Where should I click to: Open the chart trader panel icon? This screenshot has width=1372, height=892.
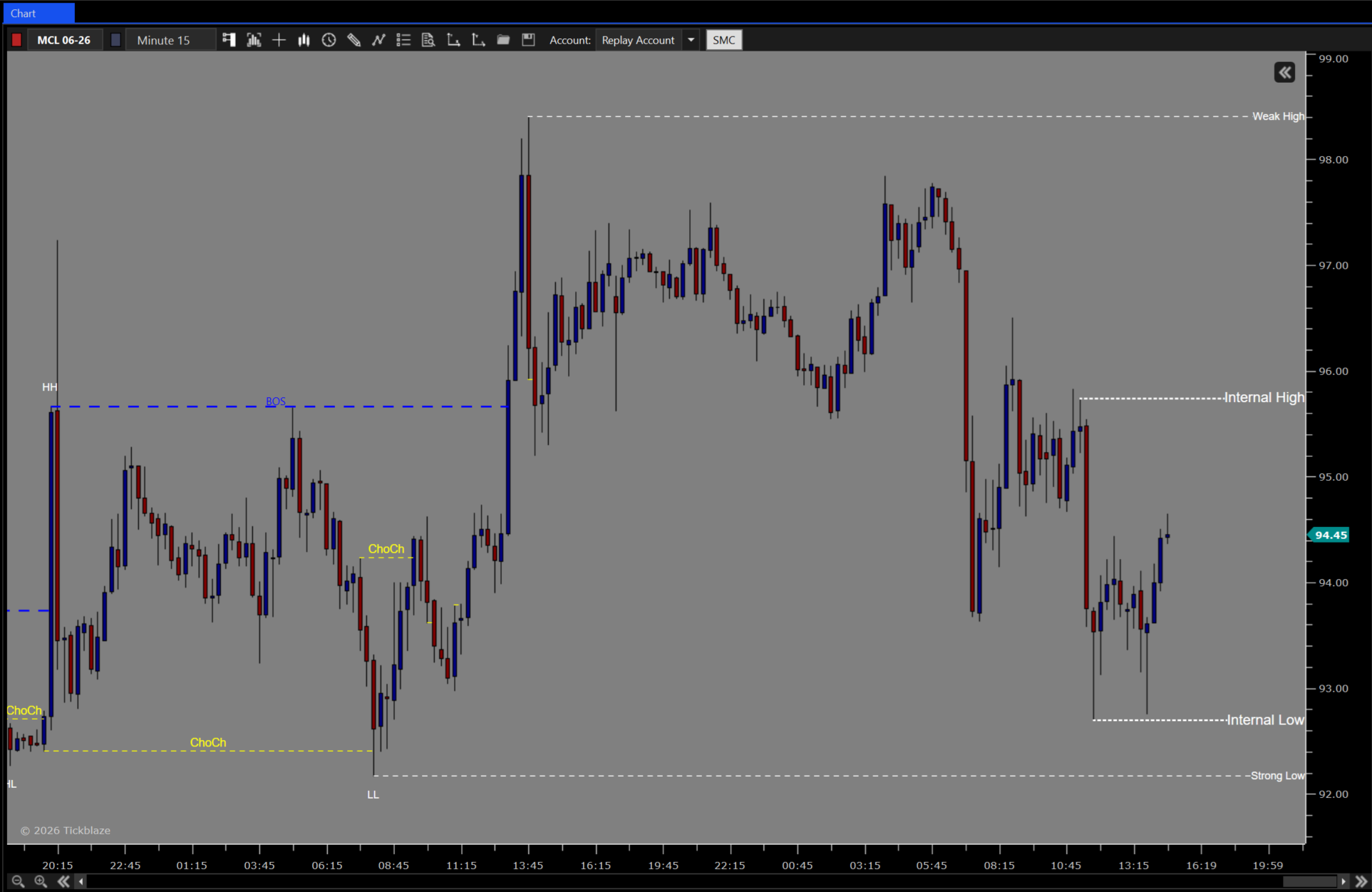[229, 40]
